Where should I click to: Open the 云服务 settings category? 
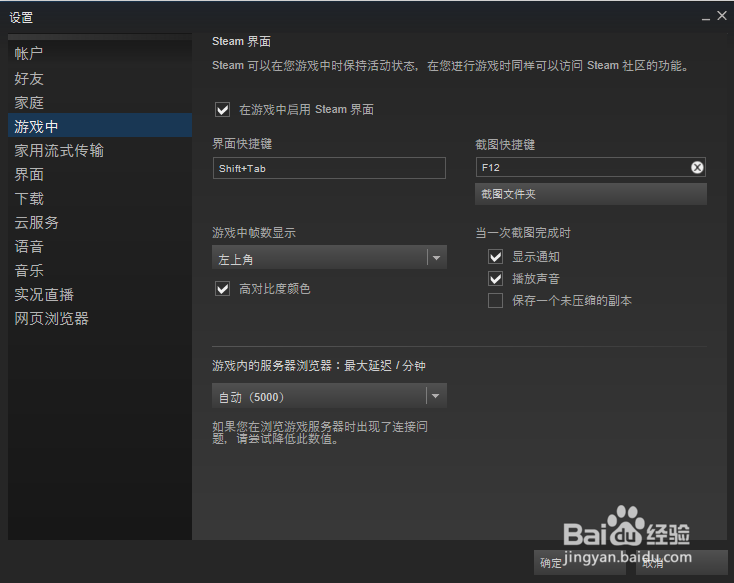coord(100,222)
